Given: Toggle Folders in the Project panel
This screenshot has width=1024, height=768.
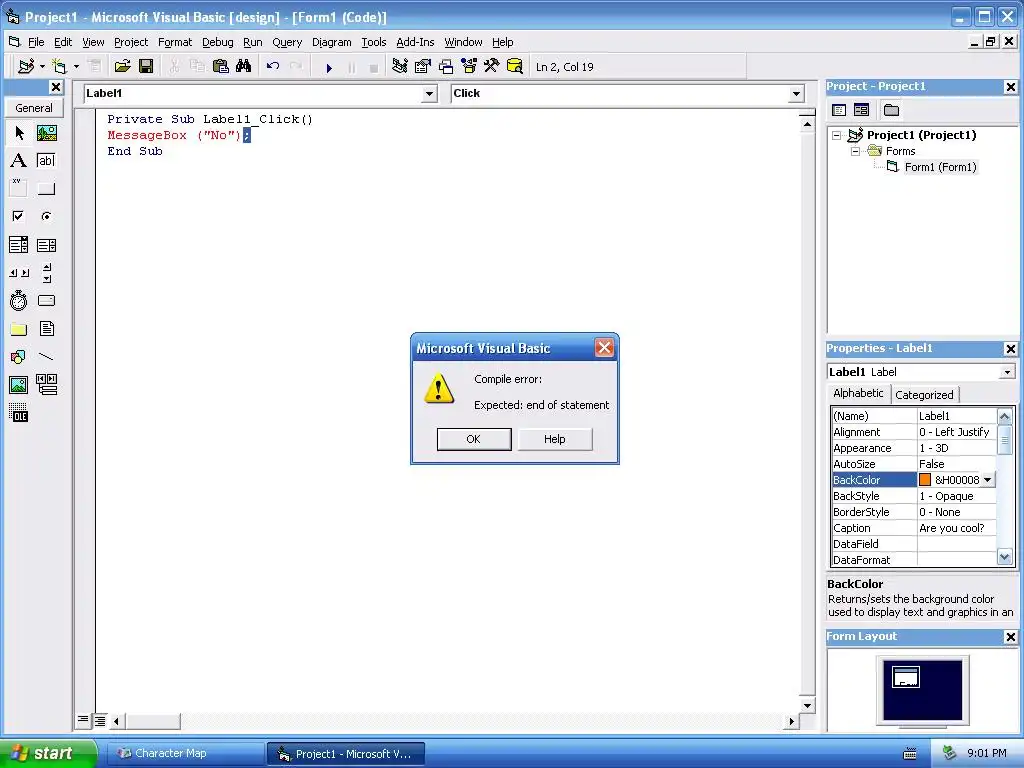Looking at the screenshot, I should [891, 110].
